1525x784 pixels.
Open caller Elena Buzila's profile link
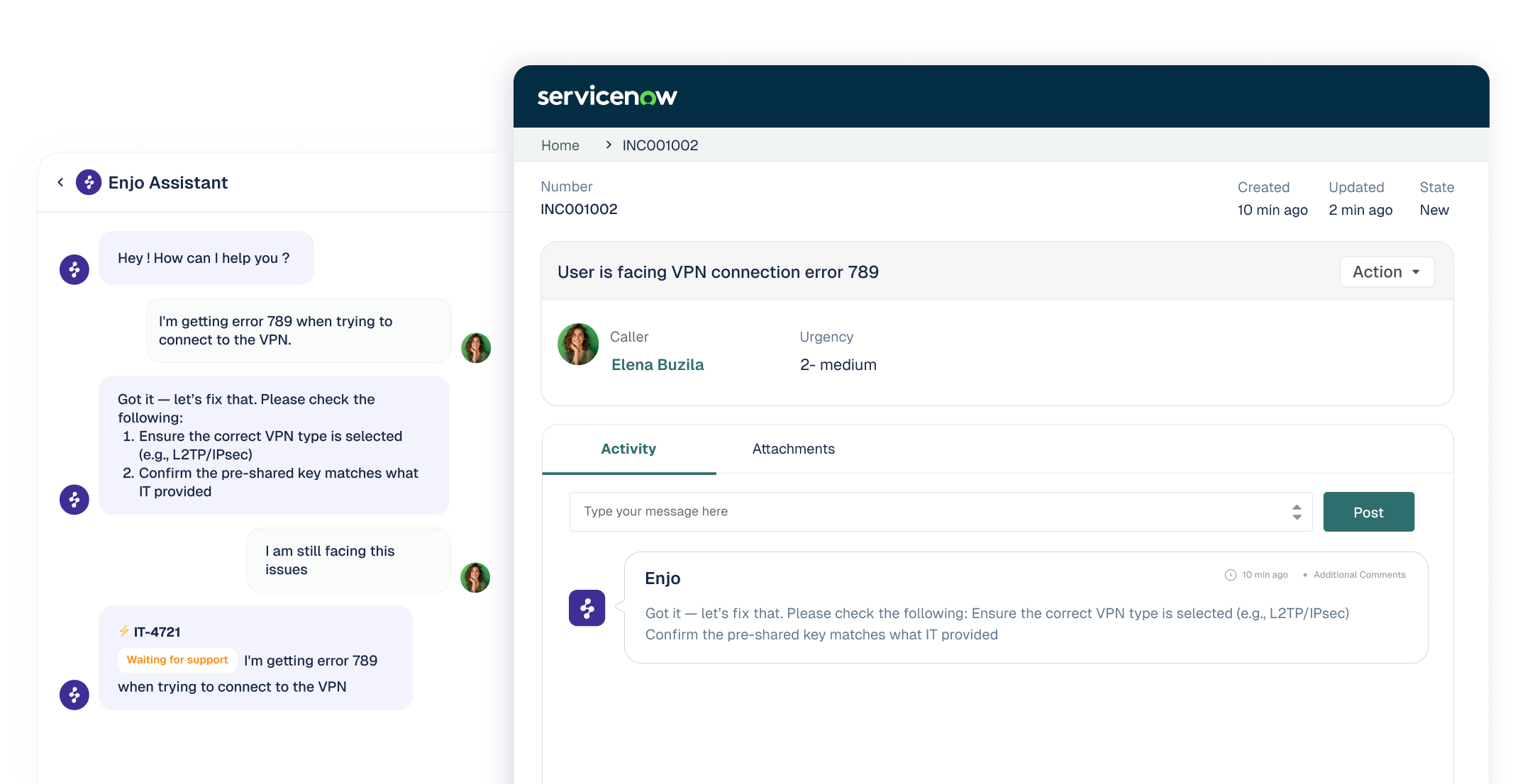click(x=658, y=364)
